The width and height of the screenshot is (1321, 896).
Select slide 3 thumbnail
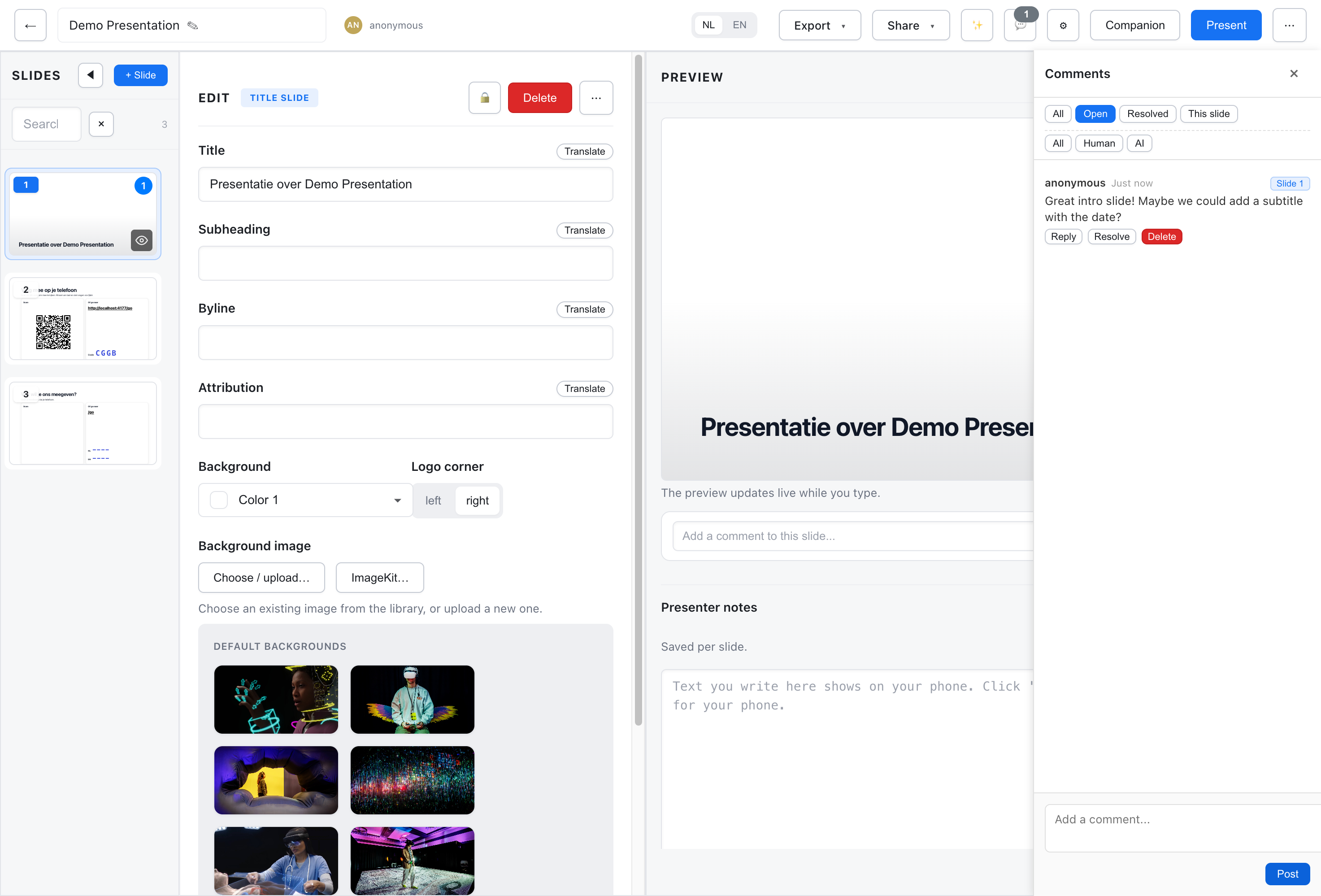pos(83,423)
